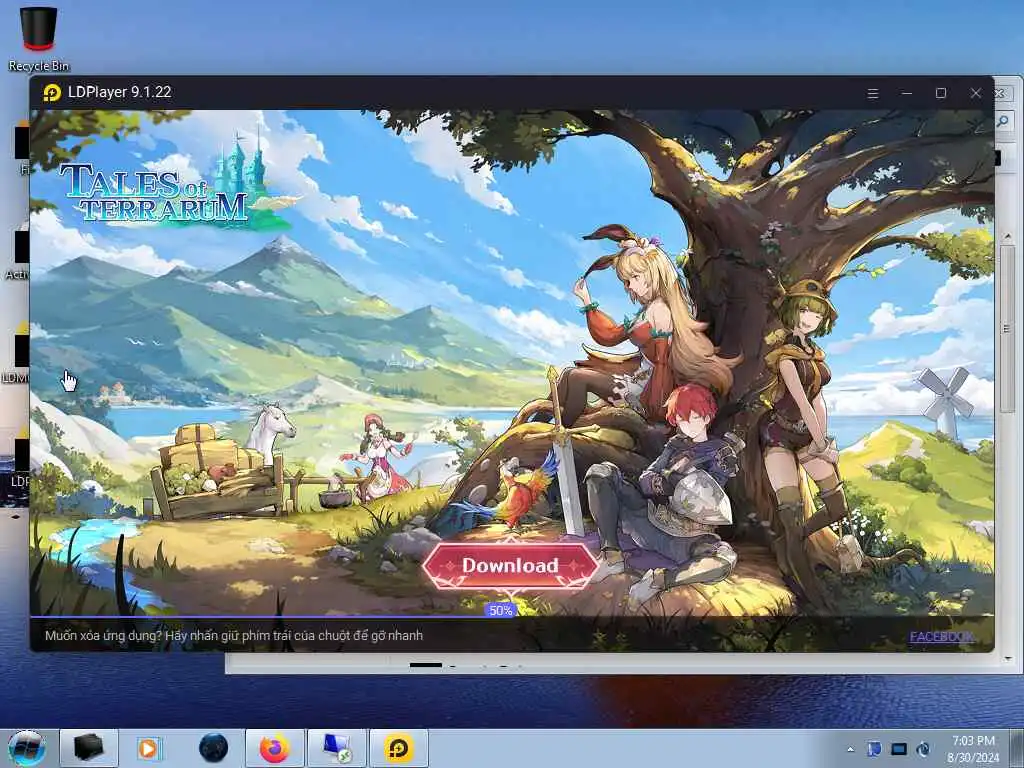Image resolution: width=1024 pixels, height=768 pixels.
Task: Click the Vietnamese uninstall tip text
Action: (x=234, y=635)
